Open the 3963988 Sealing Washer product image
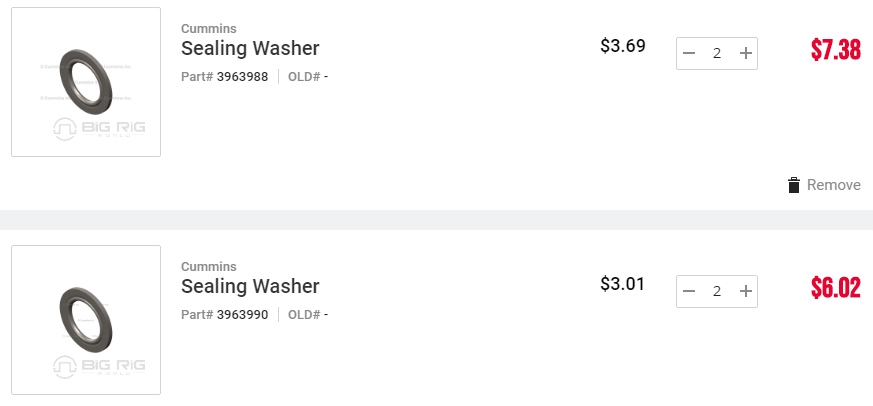The height and width of the screenshot is (406, 873). [86, 82]
